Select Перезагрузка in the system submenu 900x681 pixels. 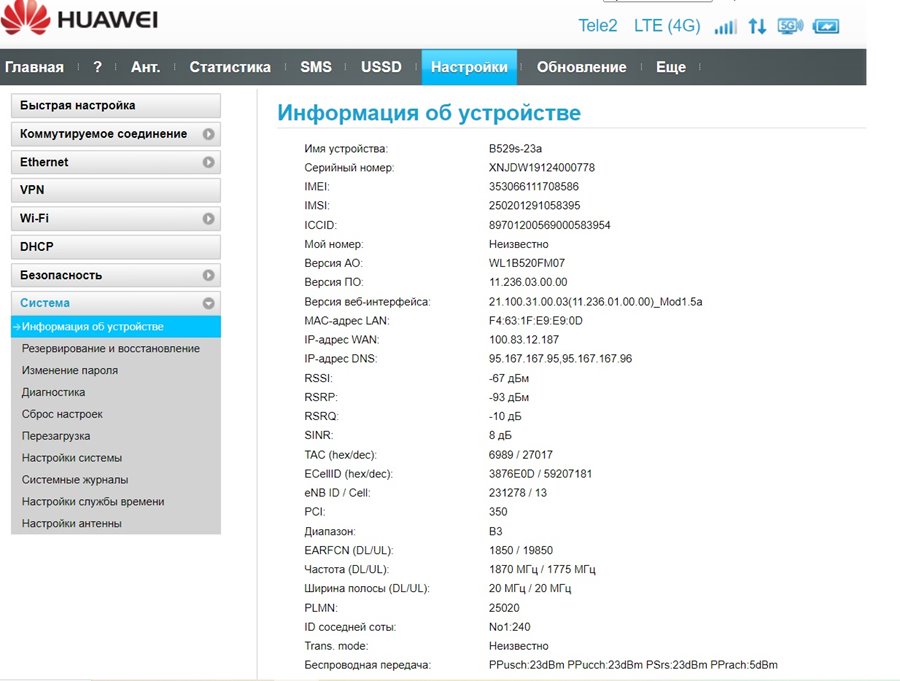click(56, 436)
